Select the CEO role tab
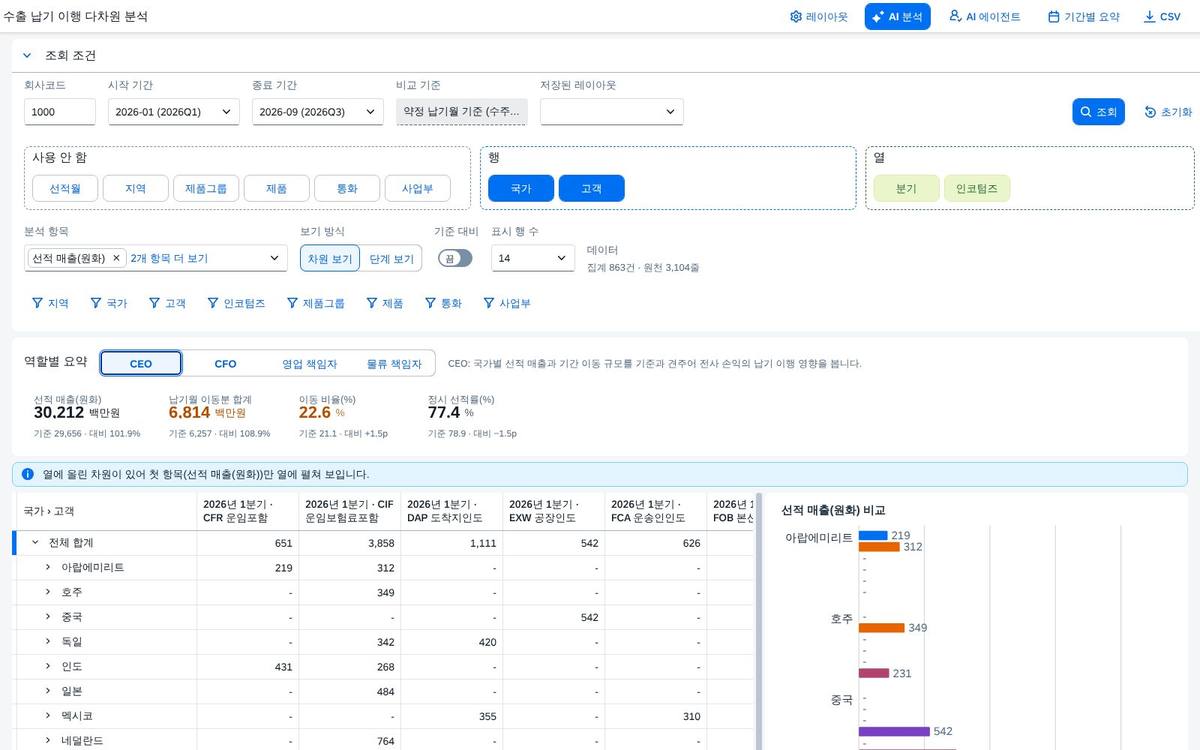The width and height of the screenshot is (1200, 750). (141, 363)
